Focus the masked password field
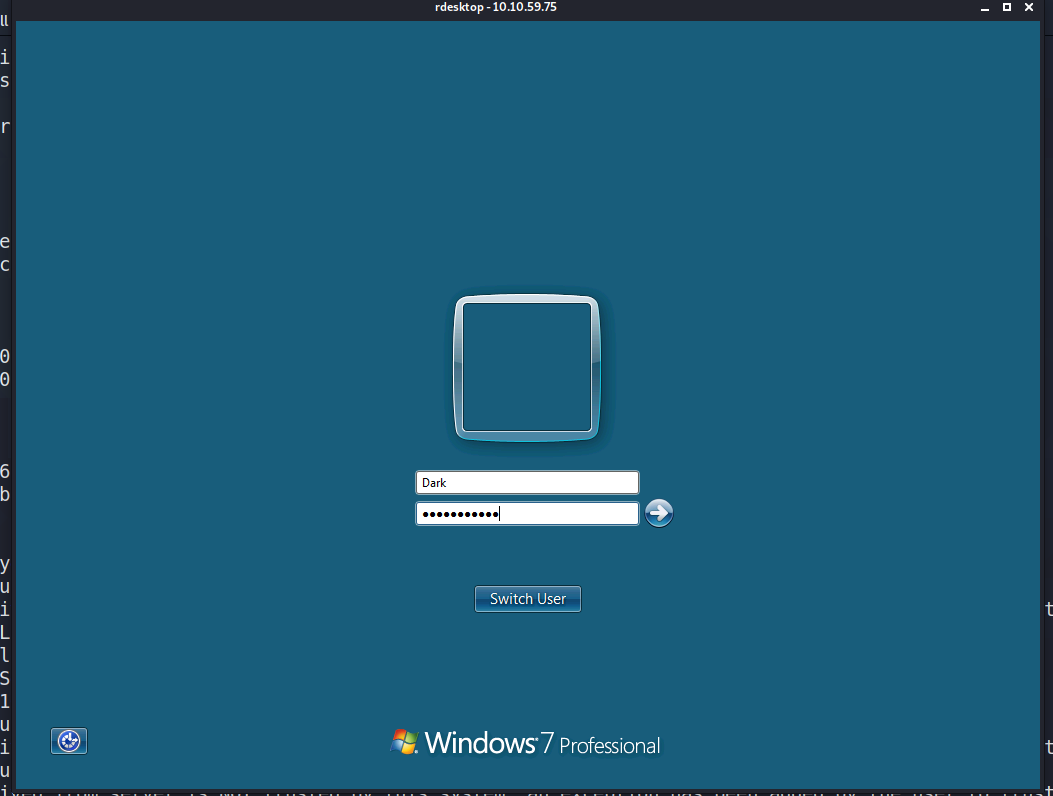 pyautogui.click(x=527, y=514)
